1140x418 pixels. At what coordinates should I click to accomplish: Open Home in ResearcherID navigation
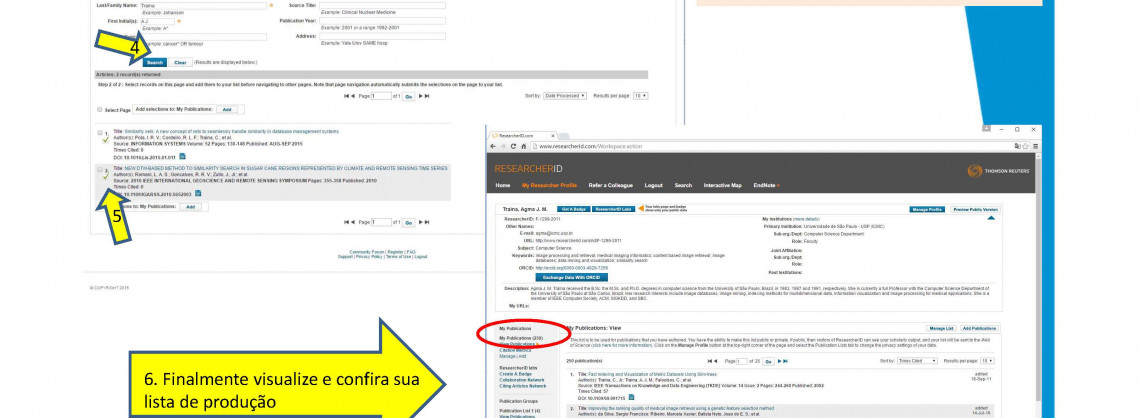(x=502, y=185)
